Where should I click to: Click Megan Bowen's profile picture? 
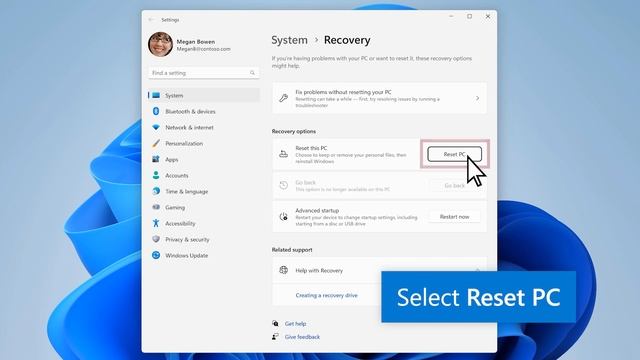160,44
